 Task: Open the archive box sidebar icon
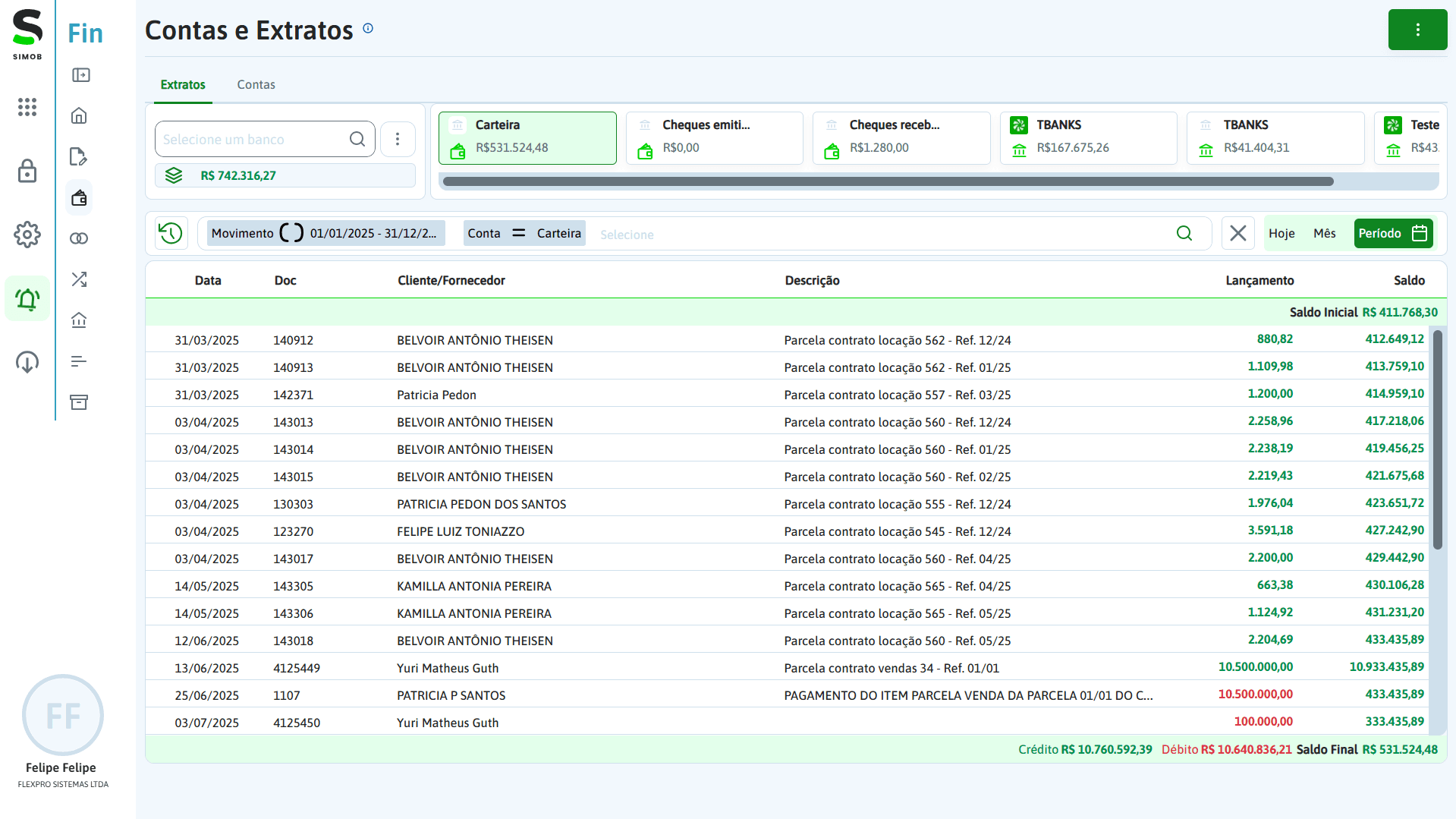coord(79,402)
